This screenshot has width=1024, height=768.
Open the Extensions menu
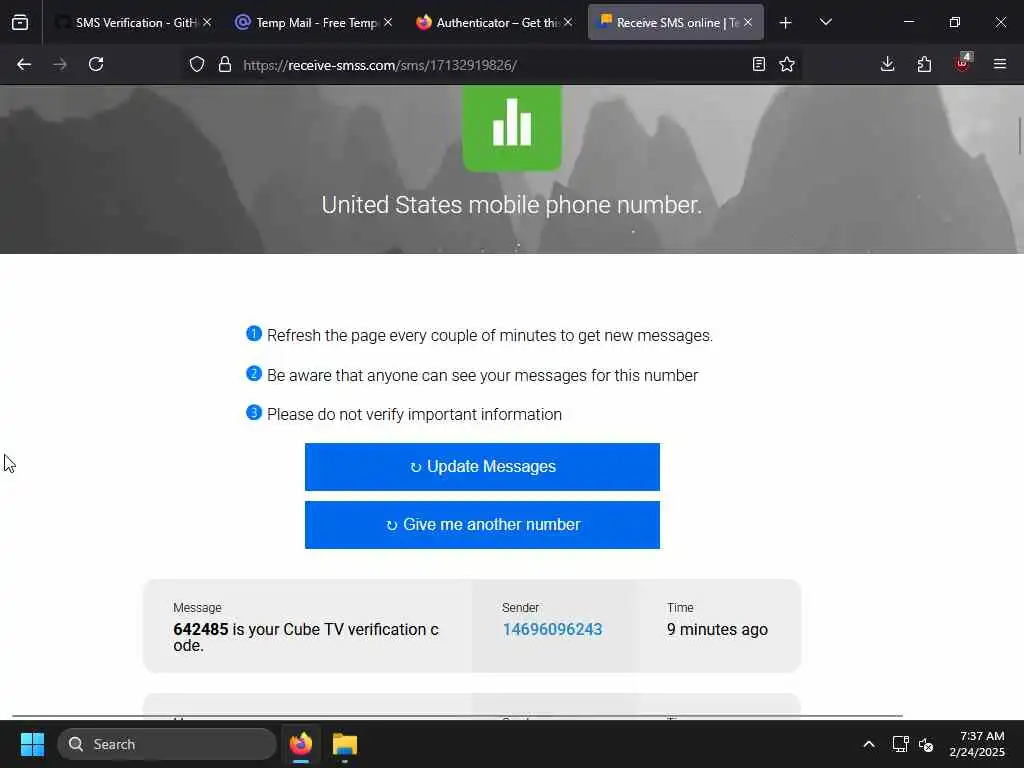click(x=924, y=65)
